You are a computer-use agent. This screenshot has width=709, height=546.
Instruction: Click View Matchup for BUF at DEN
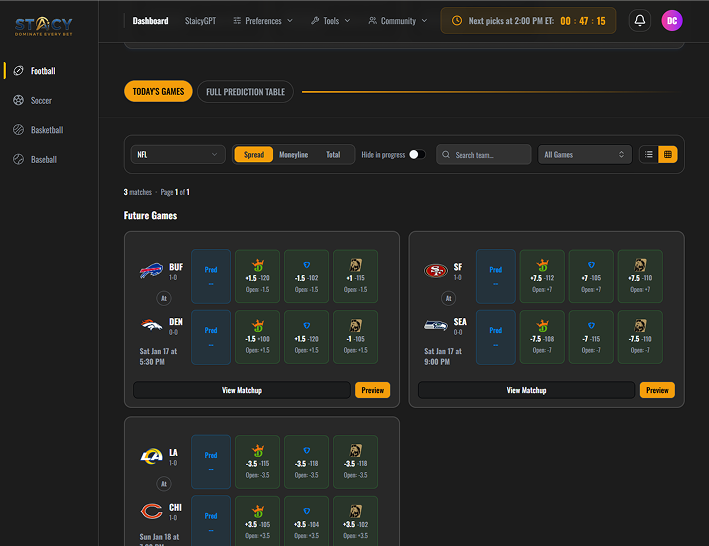pyautogui.click(x=241, y=390)
